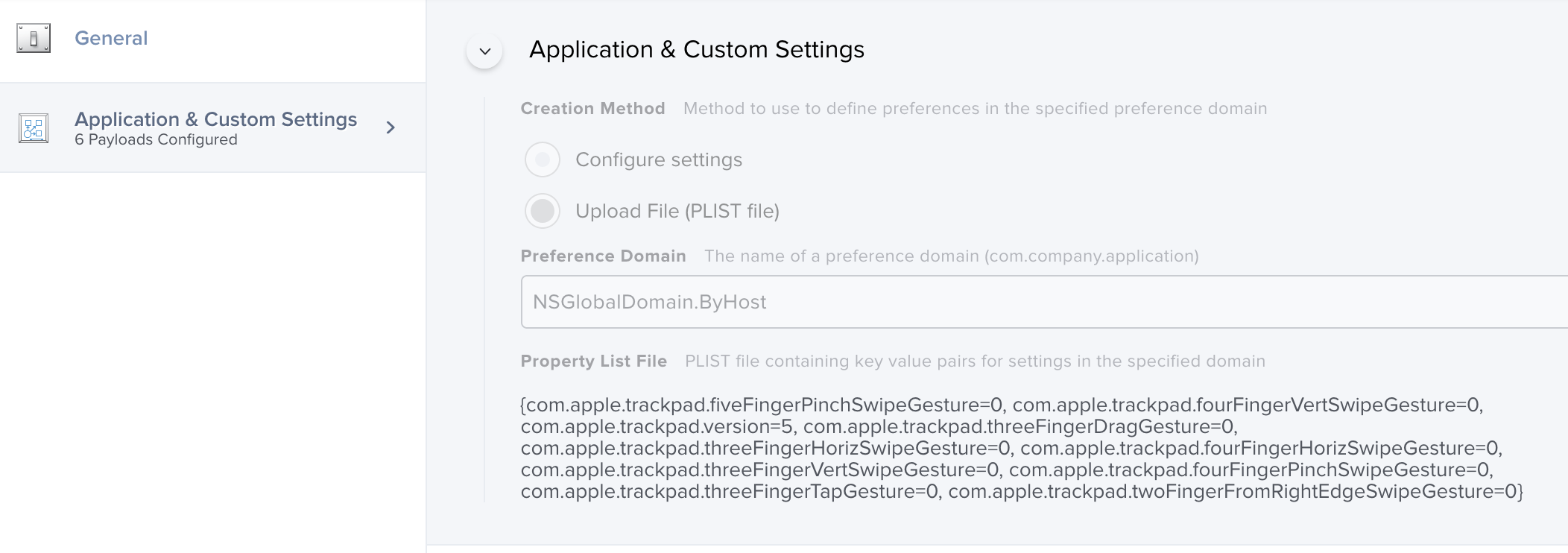Click the Upload File (PLIST file) label text
Viewport: 1568px width, 553px height.
(677, 211)
